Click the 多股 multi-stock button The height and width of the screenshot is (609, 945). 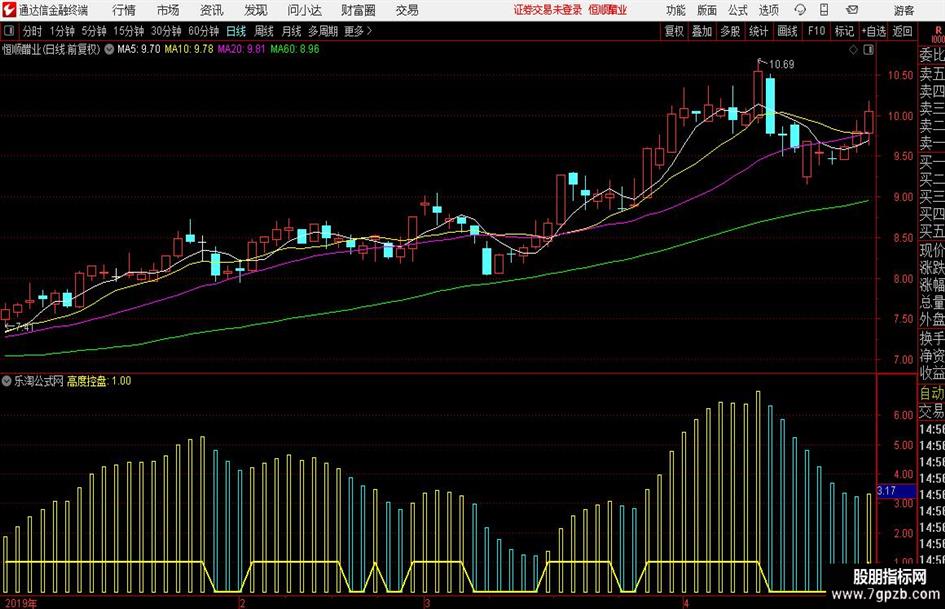click(730, 31)
